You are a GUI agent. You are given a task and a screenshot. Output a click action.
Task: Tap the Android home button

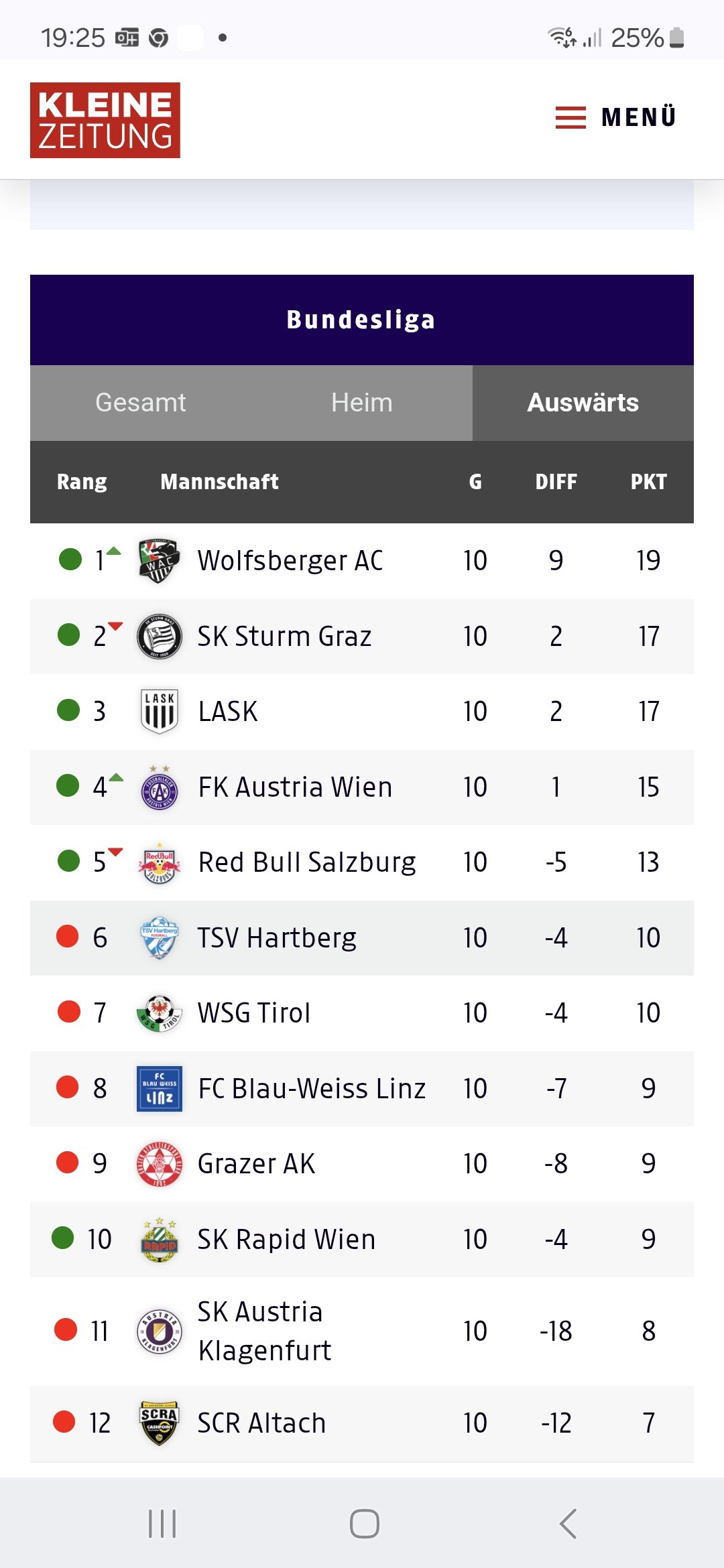(365, 1524)
